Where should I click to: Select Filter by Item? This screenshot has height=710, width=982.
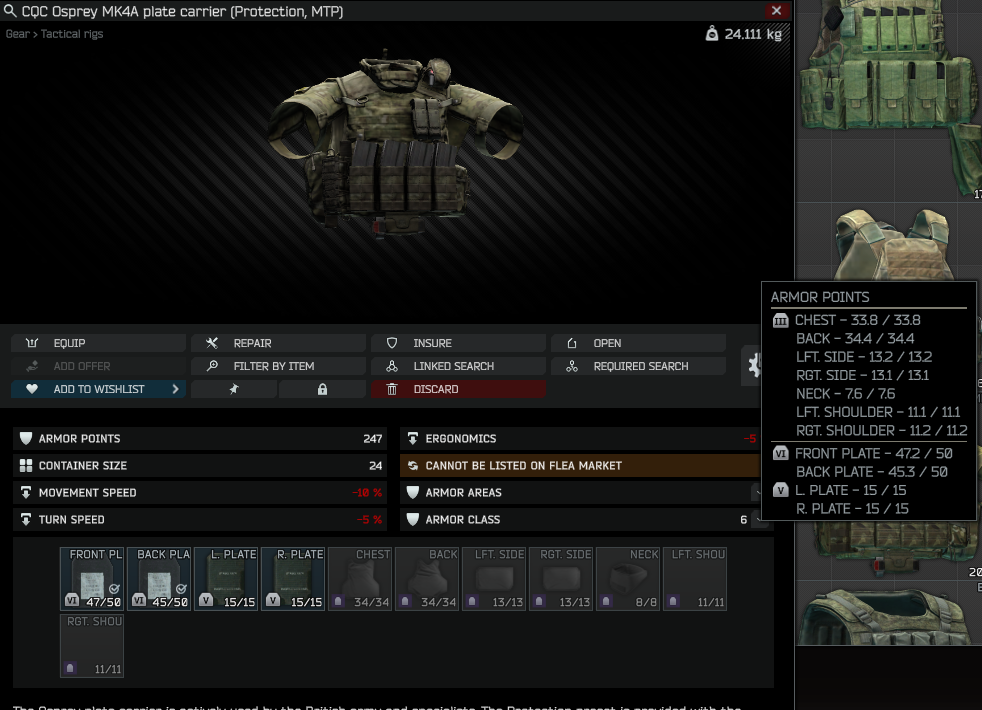(279, 366)
